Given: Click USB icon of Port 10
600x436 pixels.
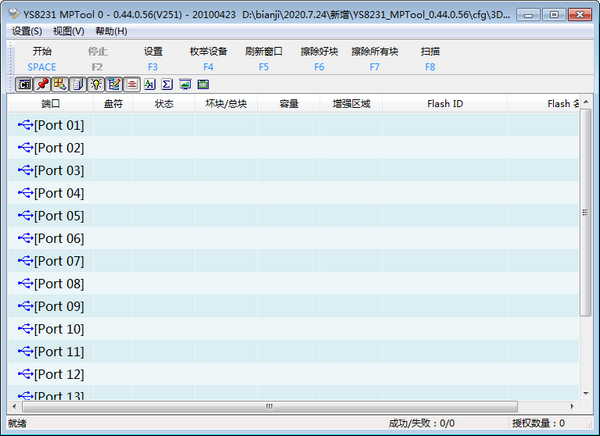Looking at the screenshot, I should 26,328.
